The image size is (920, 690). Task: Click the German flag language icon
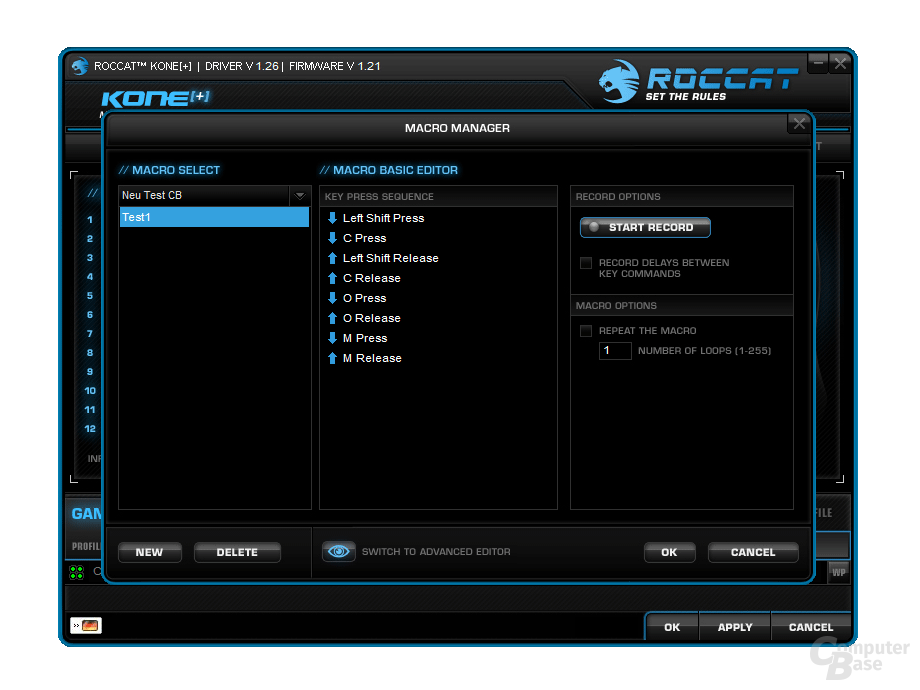point(86,625)
